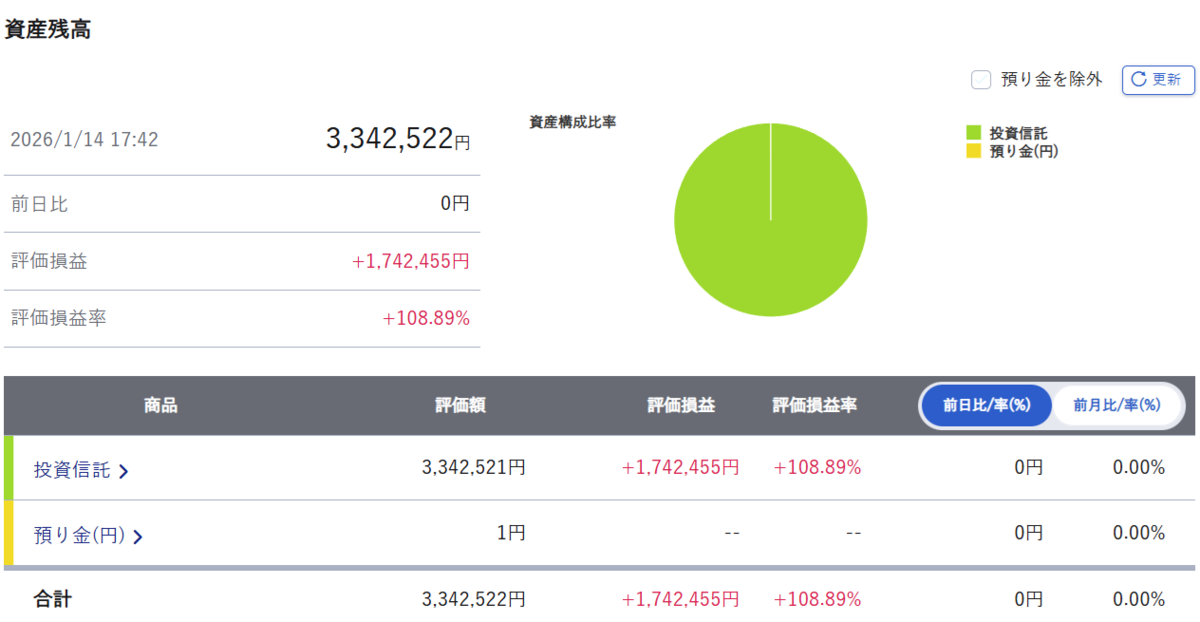1200x622 pixels.
Task: Enable the 預り金を除外 checkbox
Action: pyautogui.click(x=981, y=80)
